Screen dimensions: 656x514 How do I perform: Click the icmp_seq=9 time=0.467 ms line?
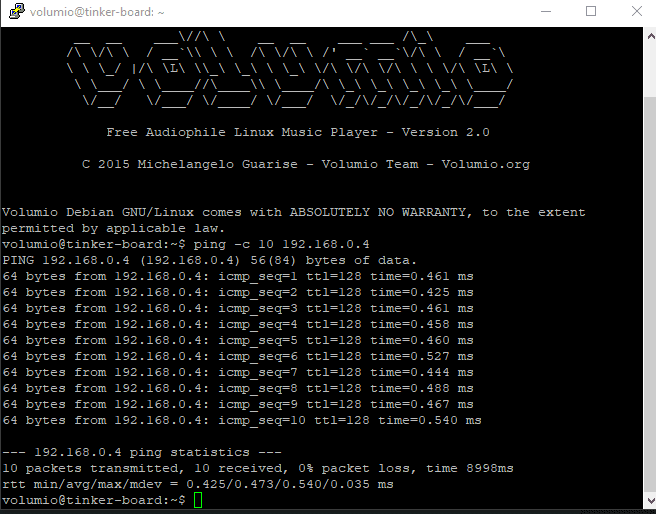(x=238, y=404)
